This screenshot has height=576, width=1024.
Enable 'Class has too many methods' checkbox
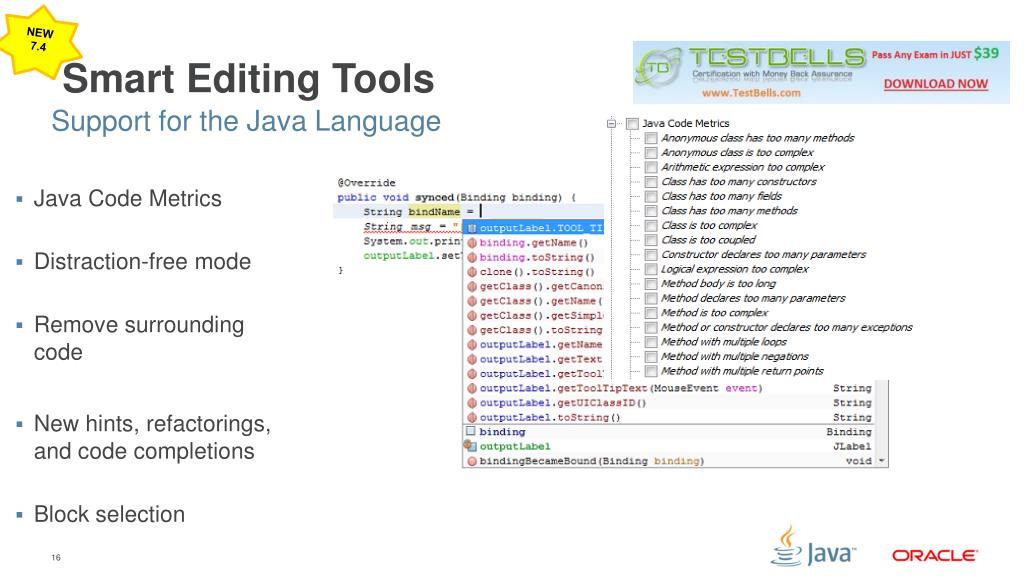click(x=650, y=211)
